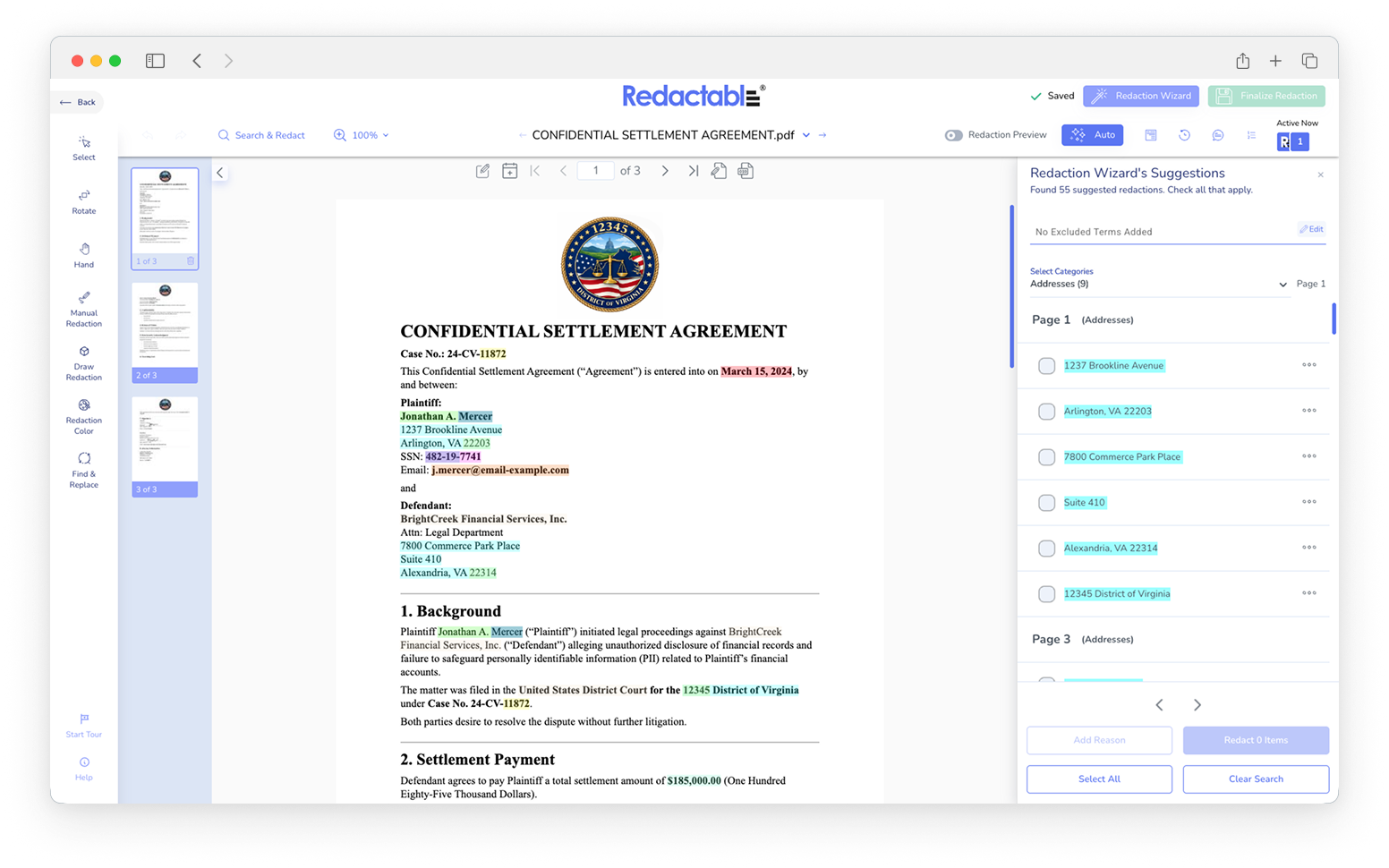The image size is (1389, 868).
Task: Check the Suite 410 suggestion
Action: point(1046,503)
